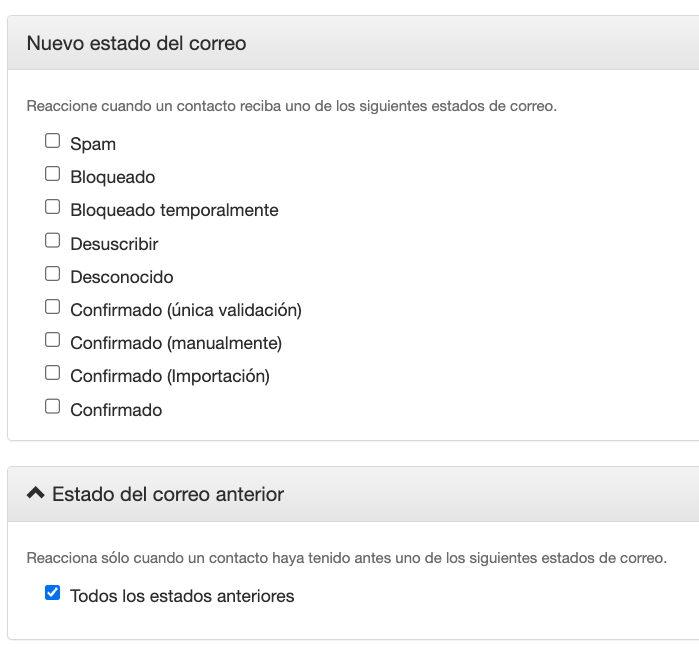Click the Confirmado (manualmente) label
The height and width of the screenshot is (663, 699).
[x=176, y=343]
